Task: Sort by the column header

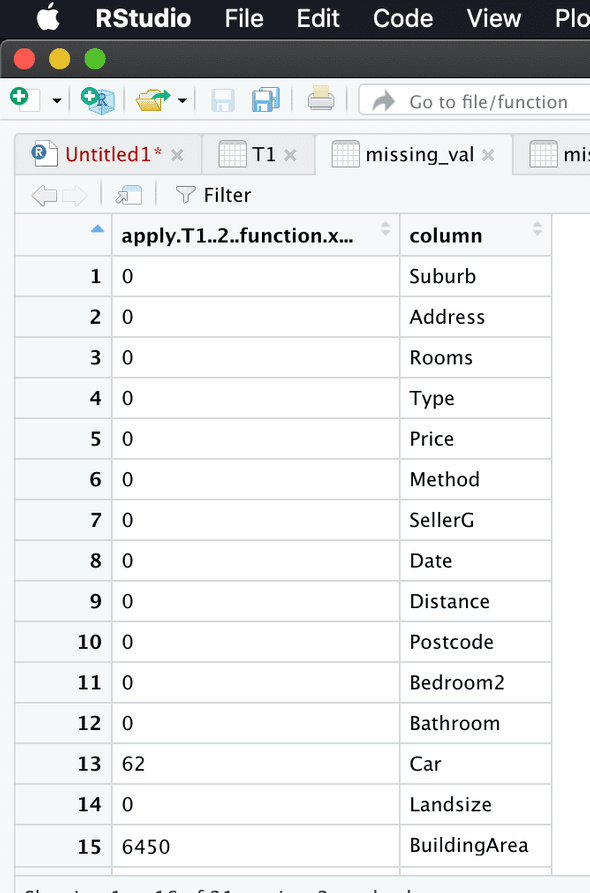Action: tap(476, 235)
